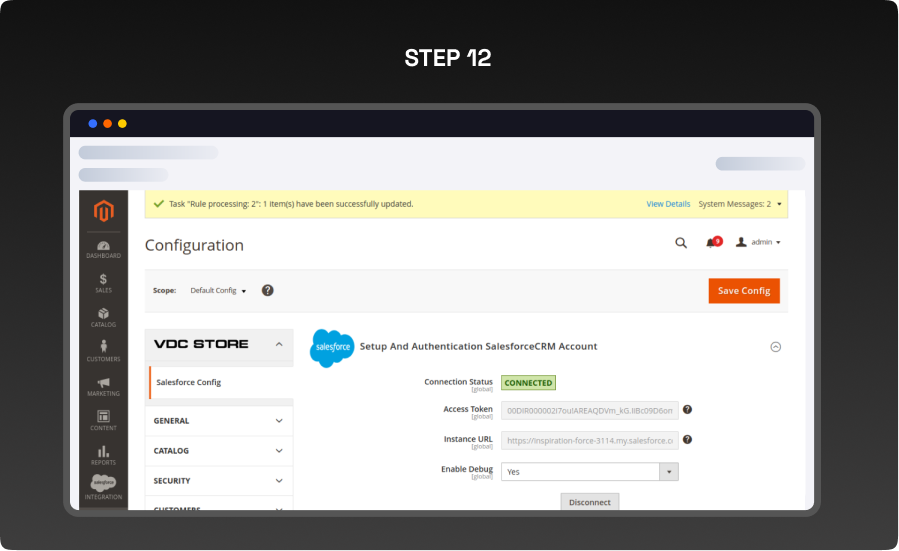Click the View Details link
Screen dimensions: 899x551
668,204
